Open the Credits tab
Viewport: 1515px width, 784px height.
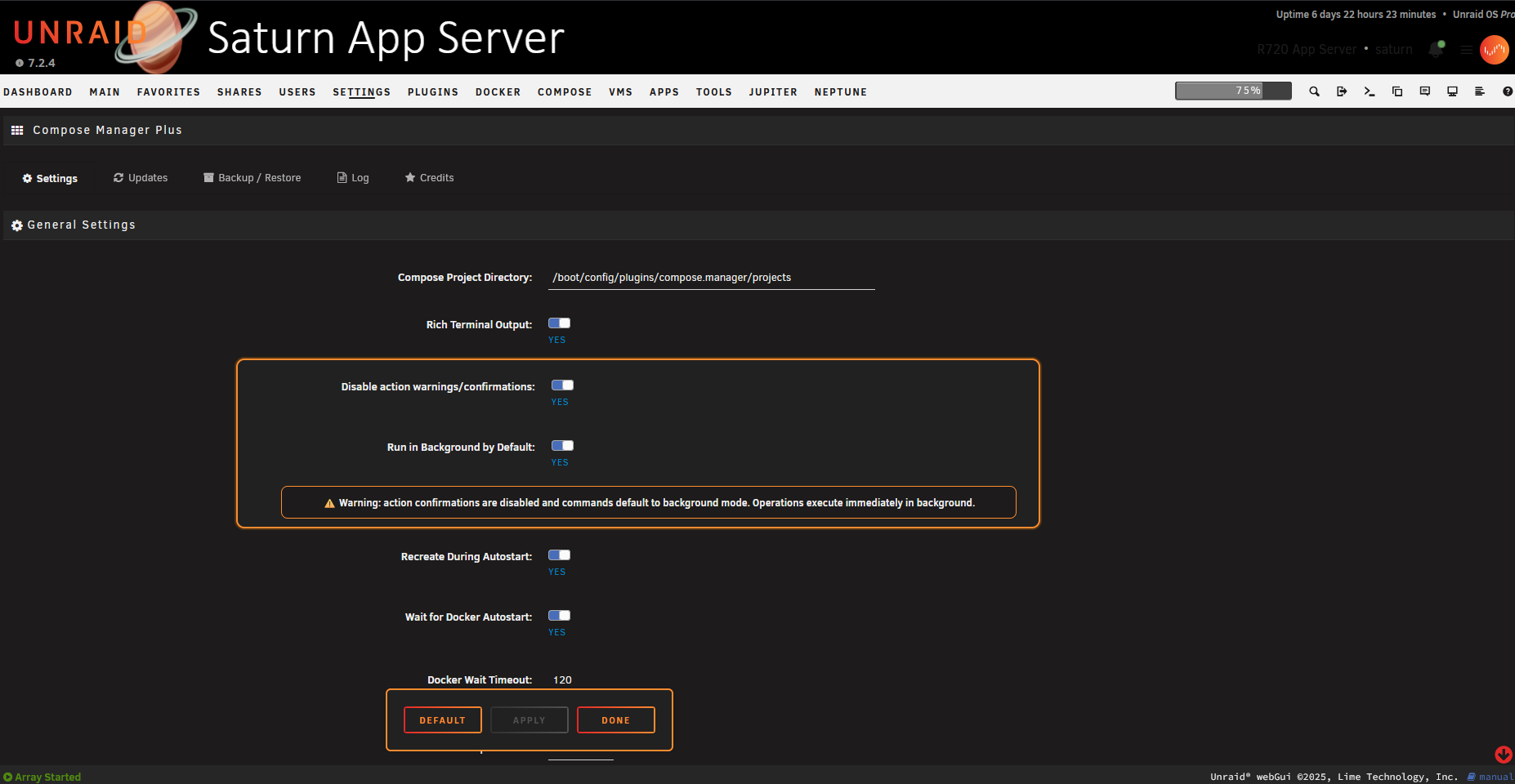(430, 178)
